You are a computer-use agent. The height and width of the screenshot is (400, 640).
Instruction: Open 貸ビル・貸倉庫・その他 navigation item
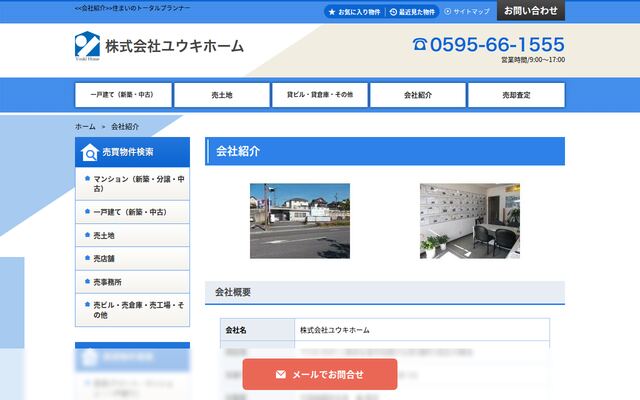pyautogui.click(x=320, y=95)
